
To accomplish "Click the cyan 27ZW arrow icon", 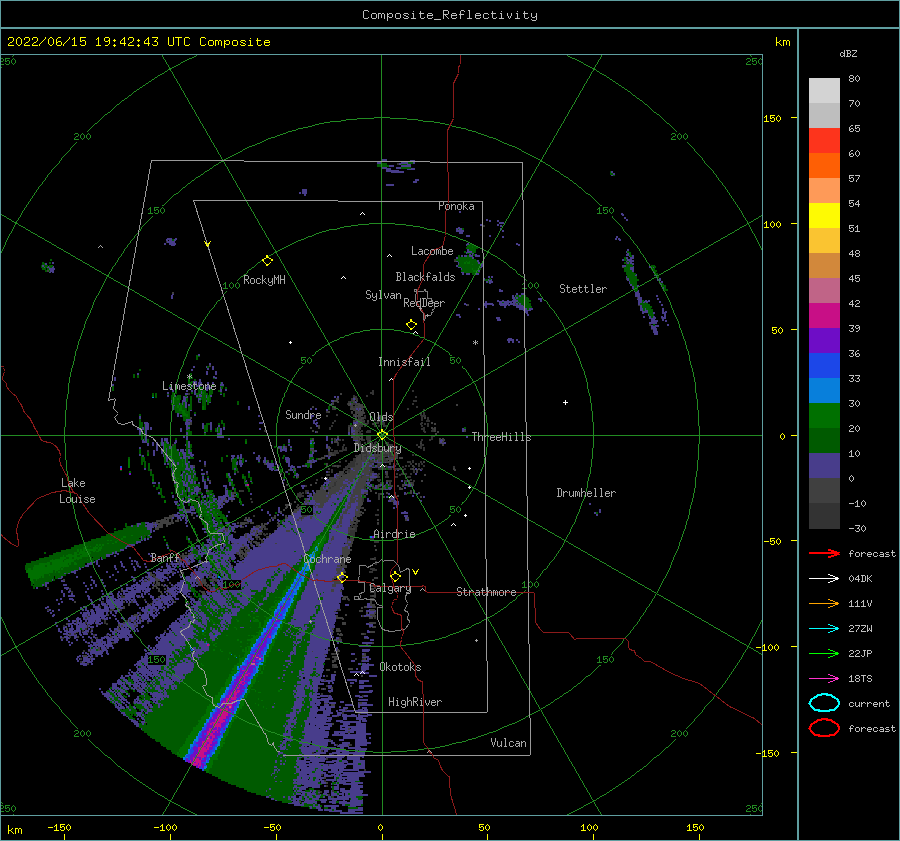I will (824, 629).
